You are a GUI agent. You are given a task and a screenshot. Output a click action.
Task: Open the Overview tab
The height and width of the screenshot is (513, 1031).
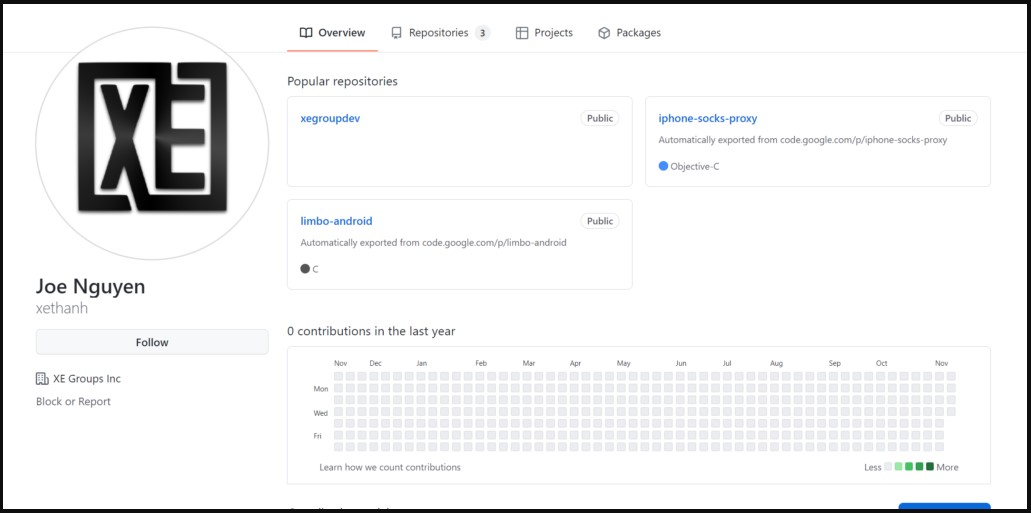[332, 33]
